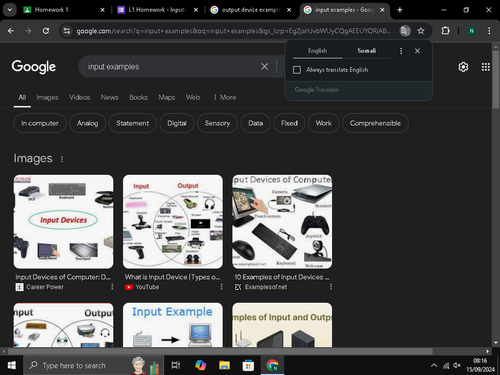Open a new browser tab

400,10
